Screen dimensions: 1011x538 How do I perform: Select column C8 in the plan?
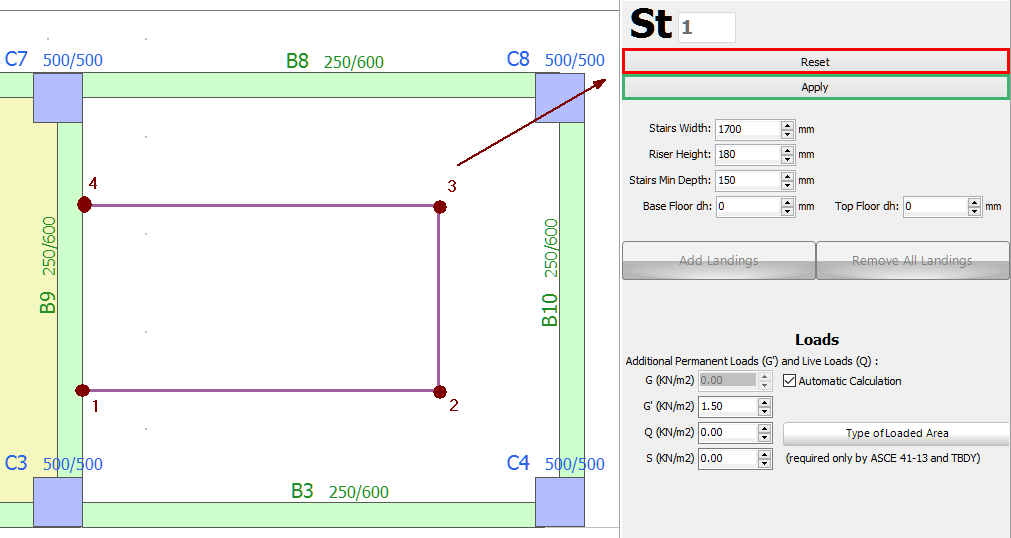click(x=559, y=97)
